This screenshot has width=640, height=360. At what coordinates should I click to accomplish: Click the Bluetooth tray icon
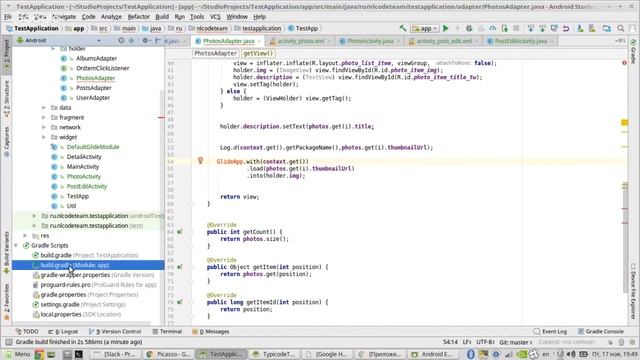[x=470, y=354]
